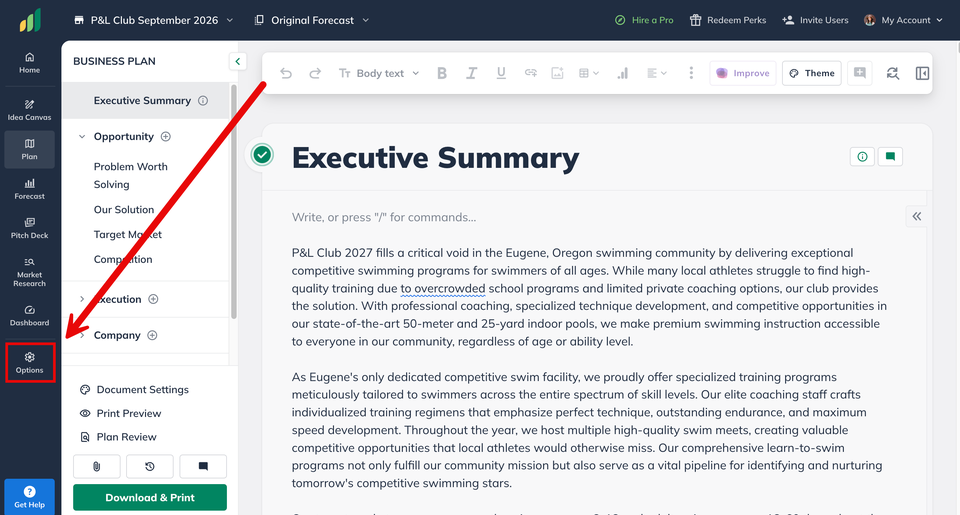The height and width of the screenshot is (515, 960).
Task: Click the LivePlan logo icon
Action: [x=30, y=20]
